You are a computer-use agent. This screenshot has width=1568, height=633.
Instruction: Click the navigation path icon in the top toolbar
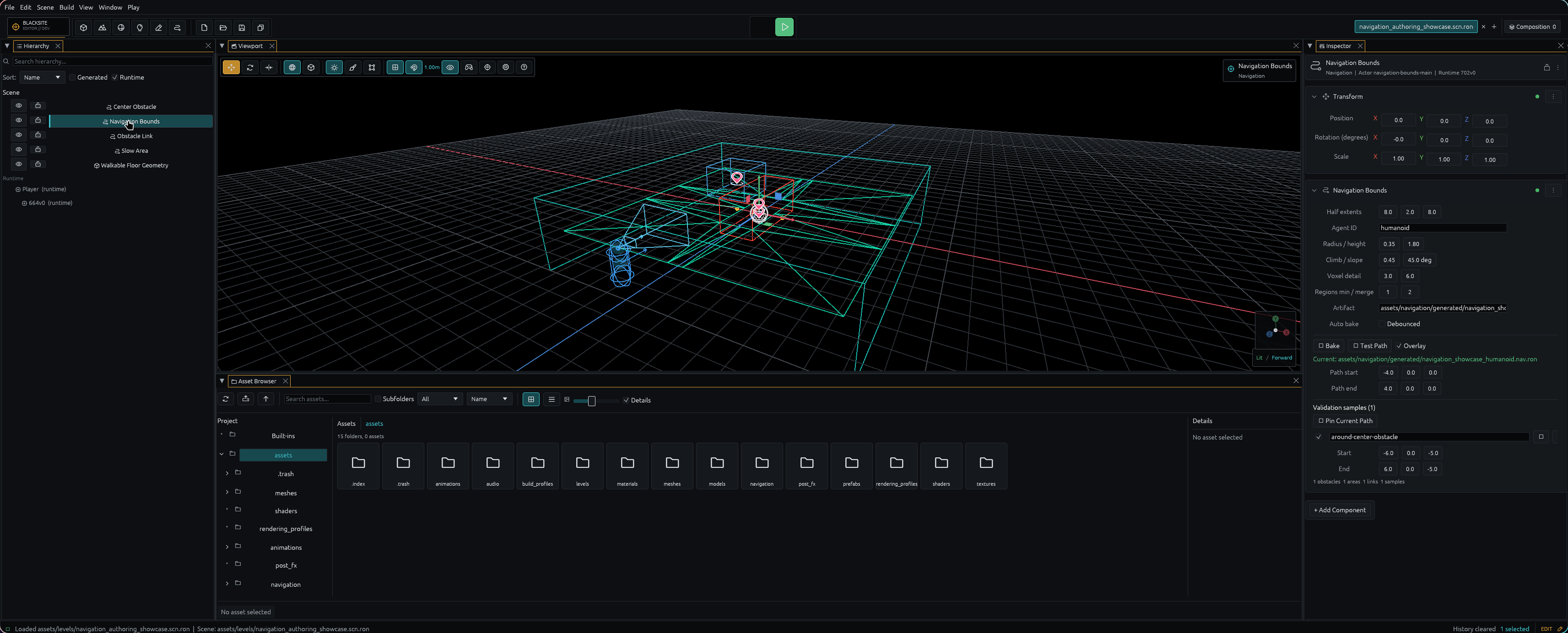178,27
